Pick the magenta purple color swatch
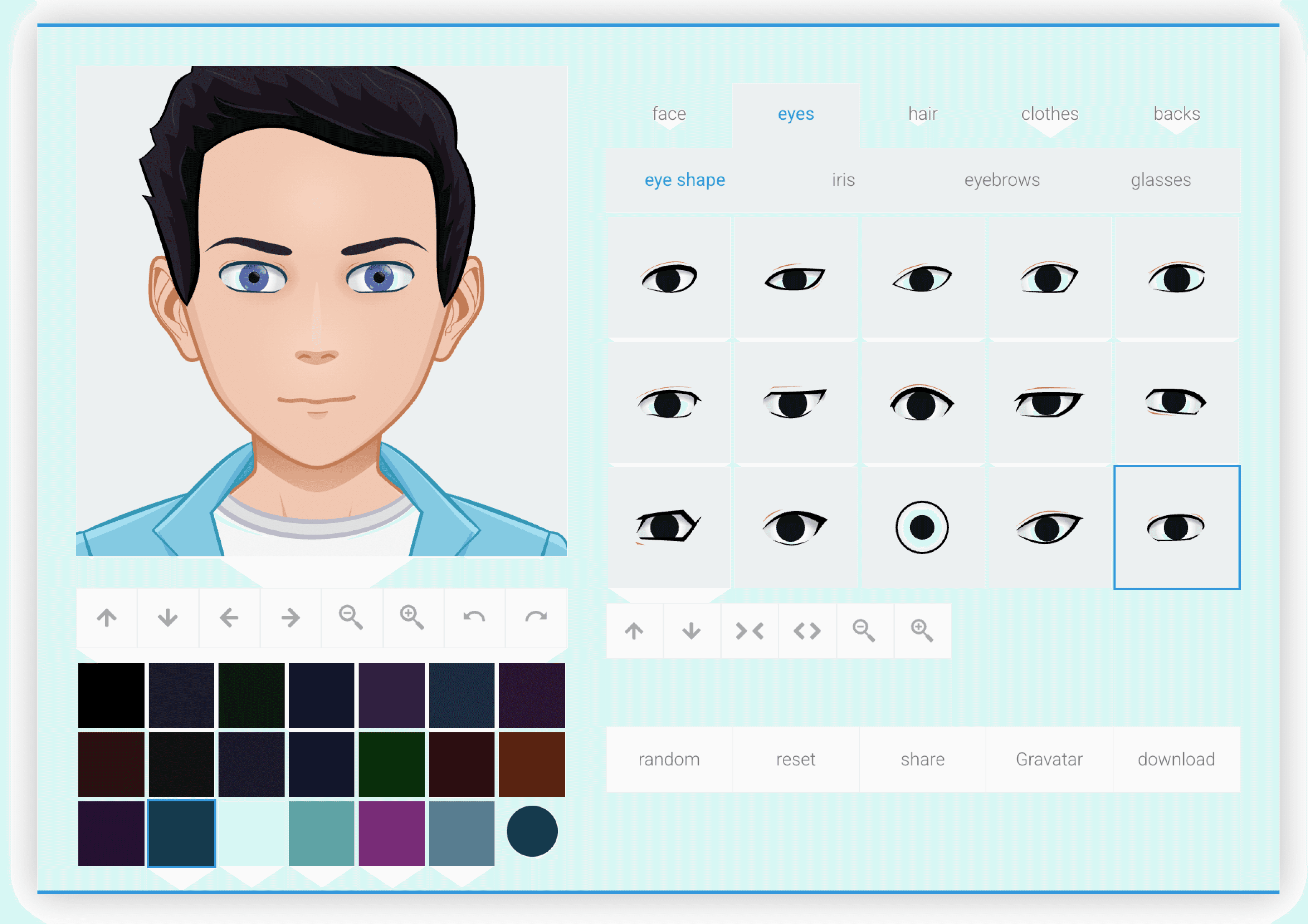Viewport: 1308px width, 924px height. tap(391, 834)
